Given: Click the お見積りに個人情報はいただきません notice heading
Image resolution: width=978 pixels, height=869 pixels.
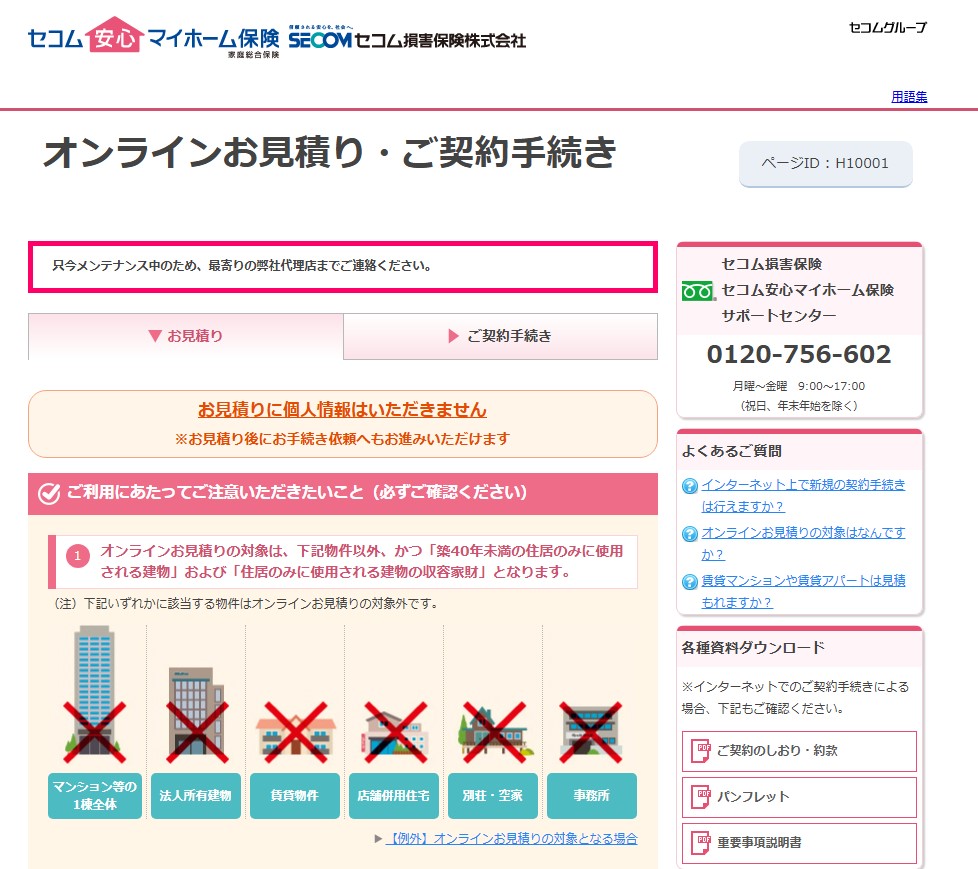Looking at the screenshot, I should point(342,410).
